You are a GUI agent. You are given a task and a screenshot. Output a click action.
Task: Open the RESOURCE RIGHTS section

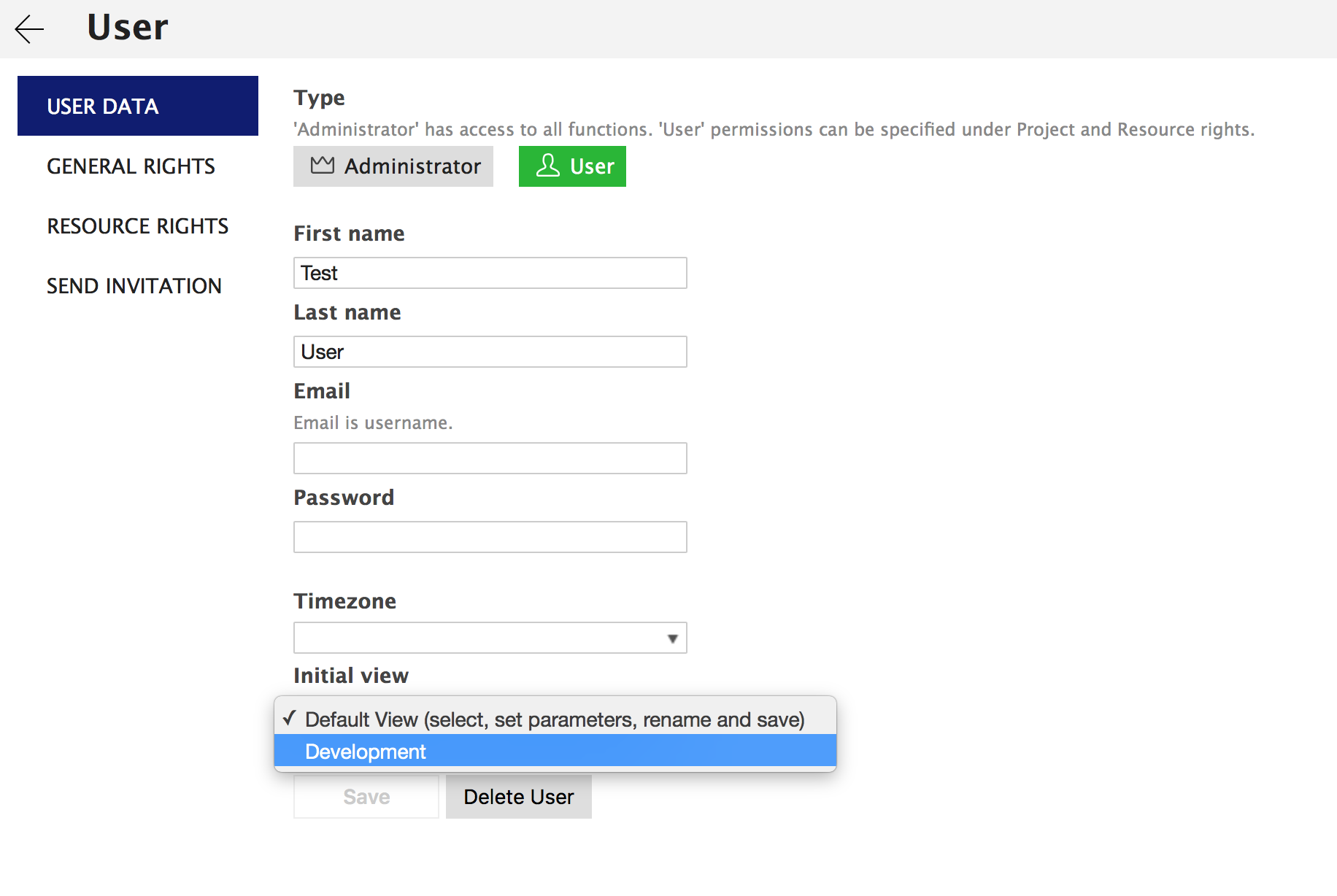pyautogui.click(x=138, y=226)
